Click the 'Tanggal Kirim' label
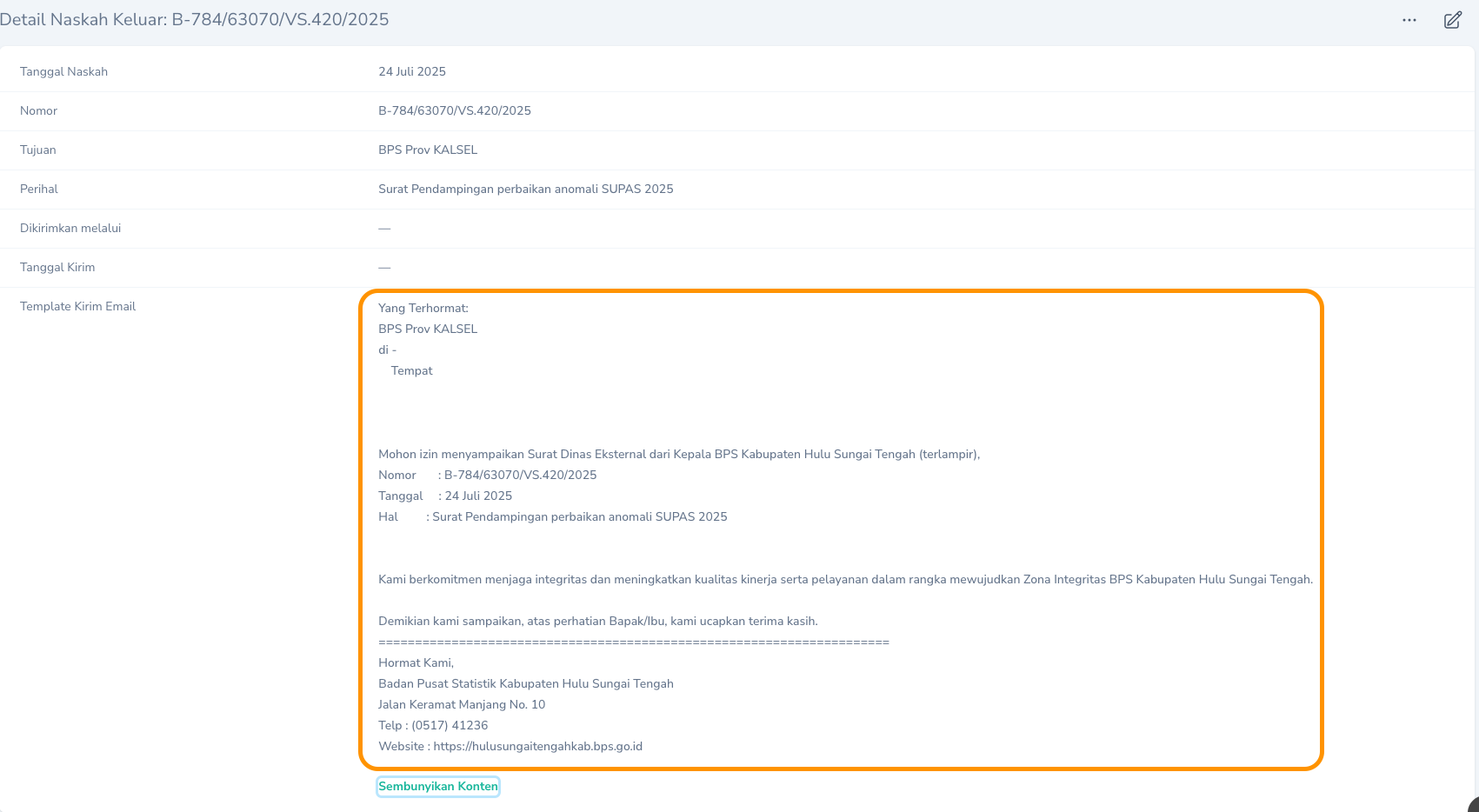 pos(57,268)
